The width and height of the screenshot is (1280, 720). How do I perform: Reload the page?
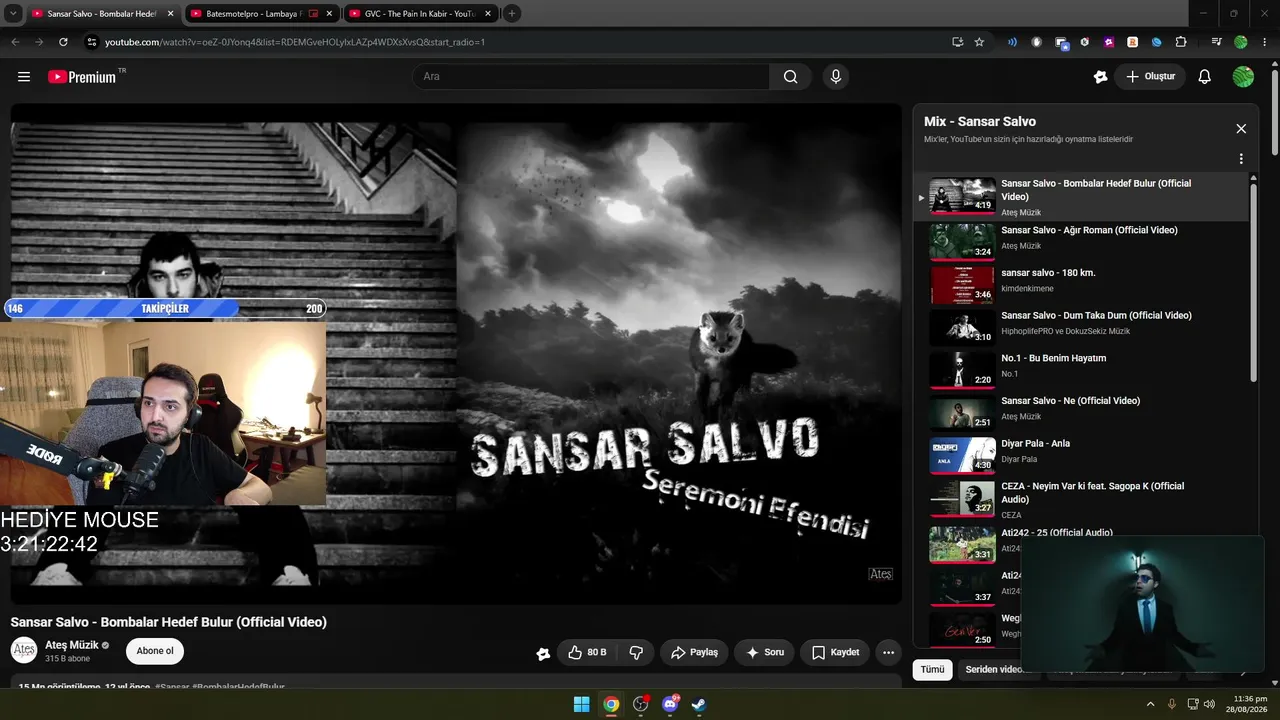coord(63,42)
